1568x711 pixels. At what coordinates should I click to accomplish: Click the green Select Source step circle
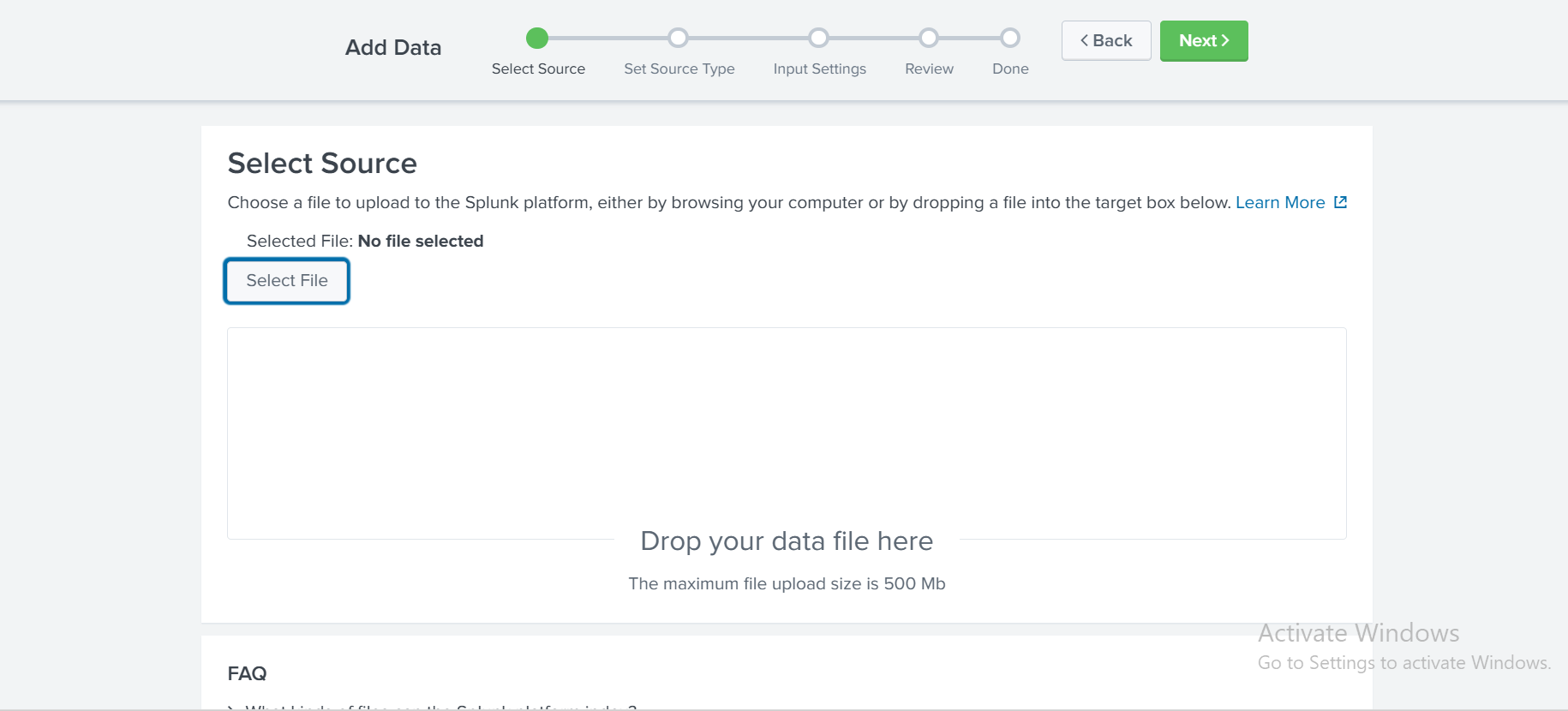coord(537,38)
